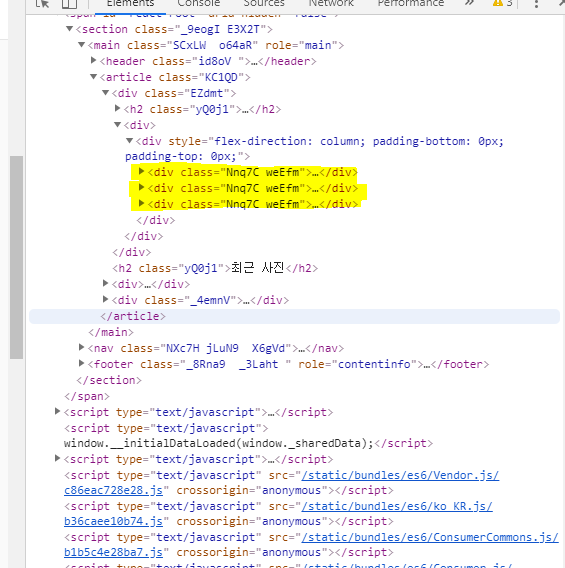This screenshot has height=568, width=565.
Task: Select the closing </span> tag
Action: pos(87,396)
